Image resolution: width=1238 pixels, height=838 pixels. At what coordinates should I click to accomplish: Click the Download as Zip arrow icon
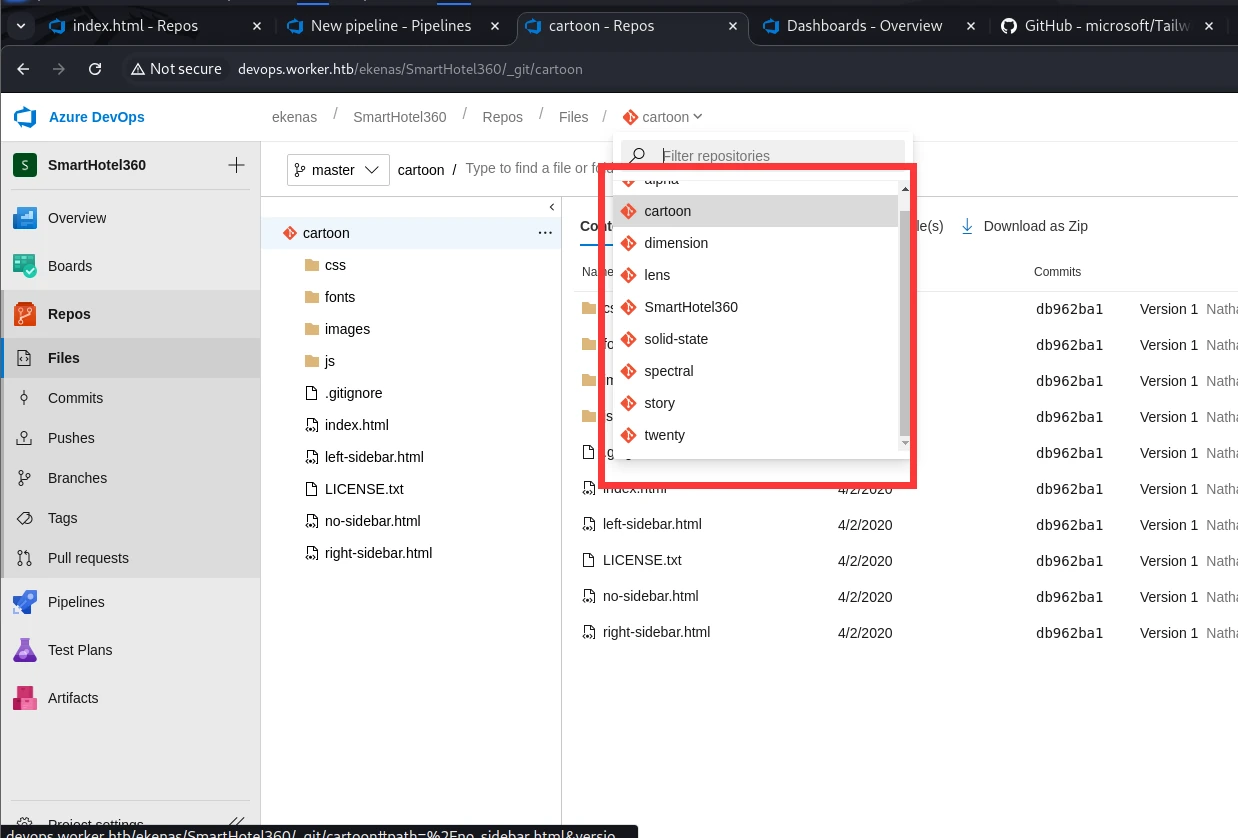967,226
